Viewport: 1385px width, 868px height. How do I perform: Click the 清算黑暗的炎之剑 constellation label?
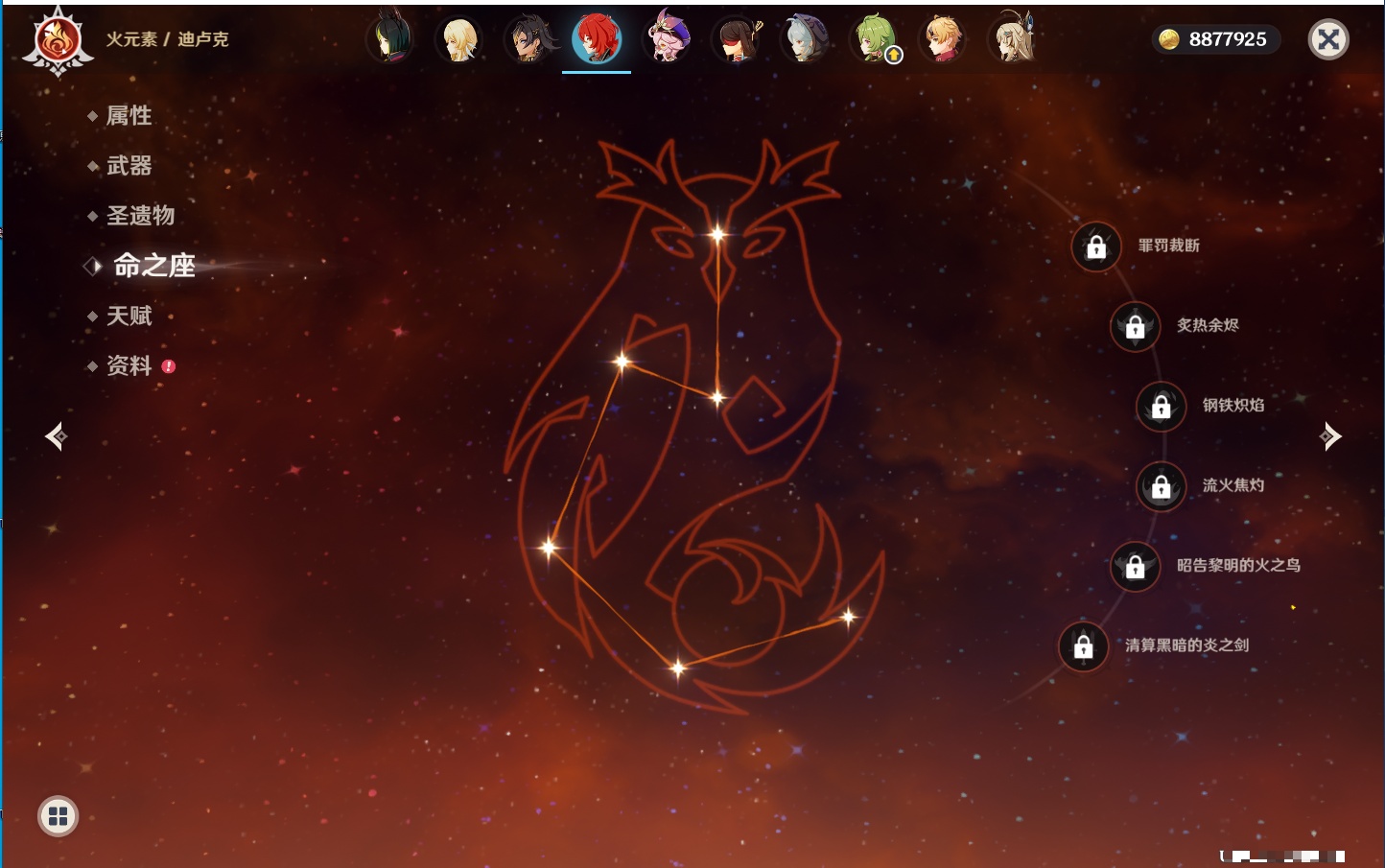(1186, 645)
